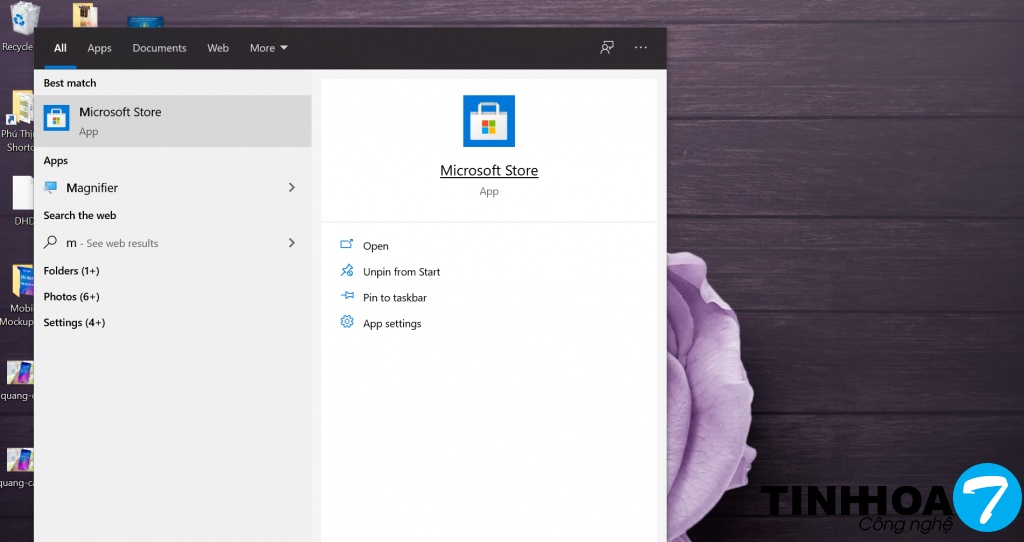Click the Microsoft Store icon in best match
Screen dimensions: 1024x542
coord(56,120)
